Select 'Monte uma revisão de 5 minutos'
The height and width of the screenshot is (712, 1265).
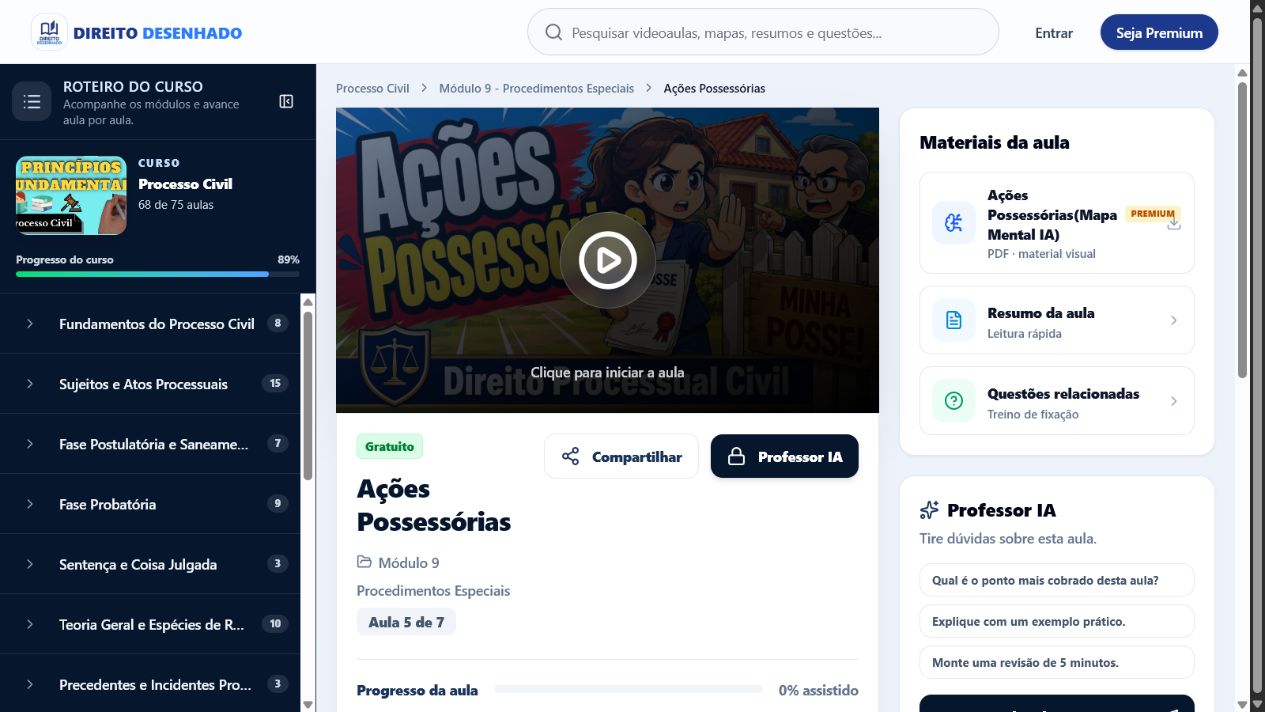[1057, 662]
